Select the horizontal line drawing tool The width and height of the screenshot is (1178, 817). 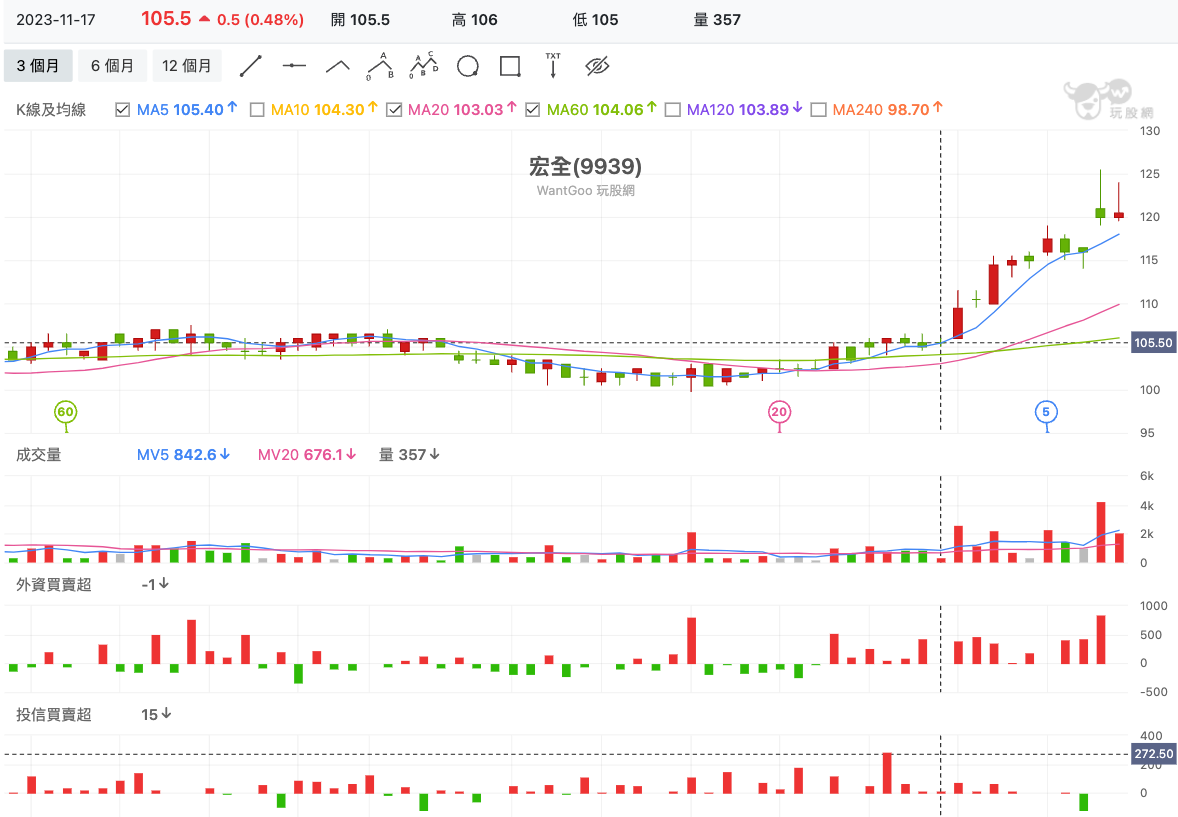pos(294,66)
